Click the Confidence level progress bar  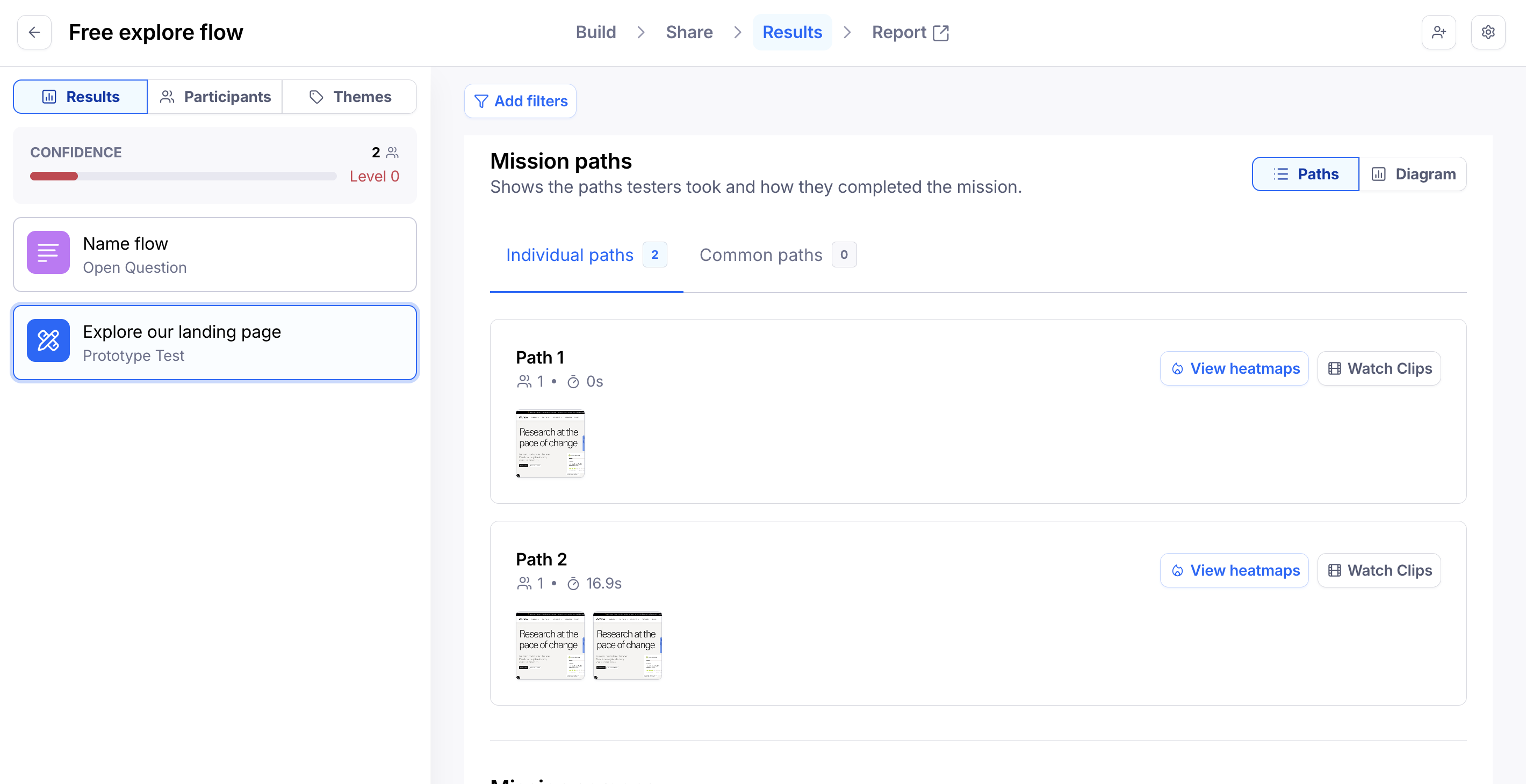(x=183, y=176)
